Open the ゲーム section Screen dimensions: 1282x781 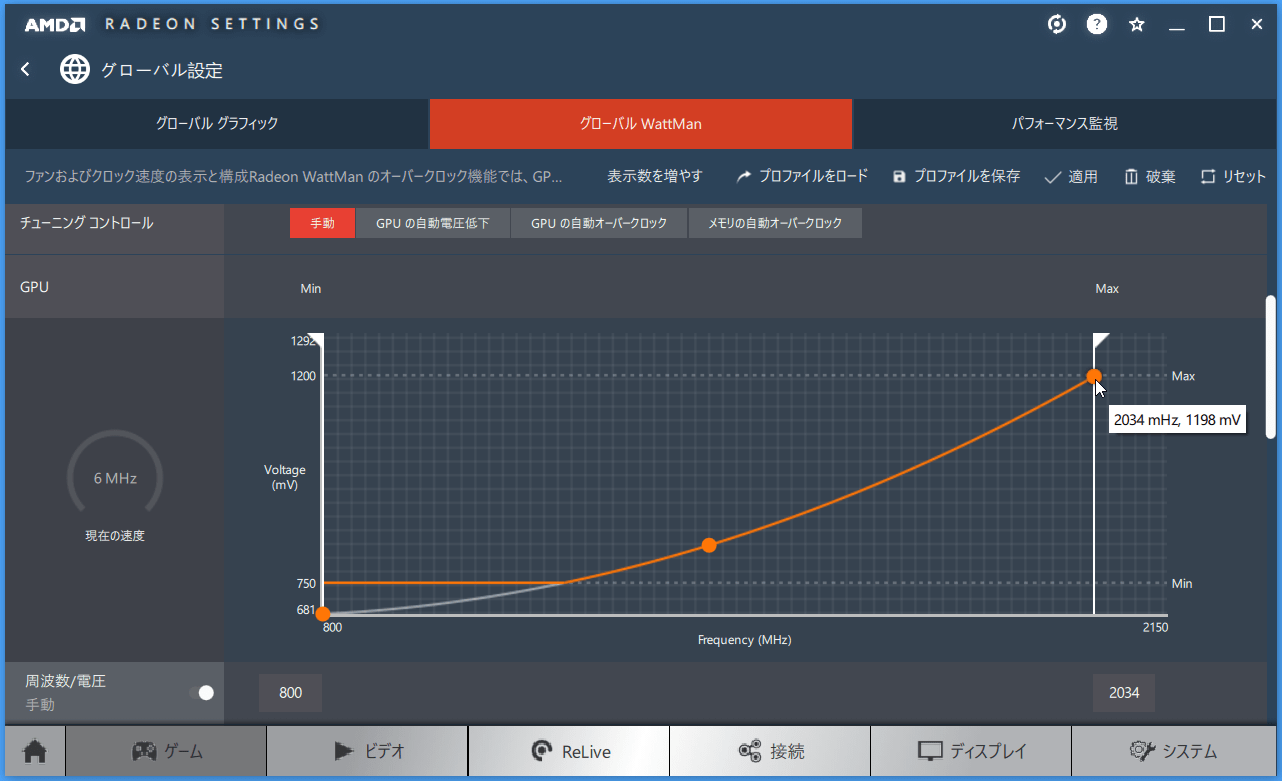(x=166, y=751)
